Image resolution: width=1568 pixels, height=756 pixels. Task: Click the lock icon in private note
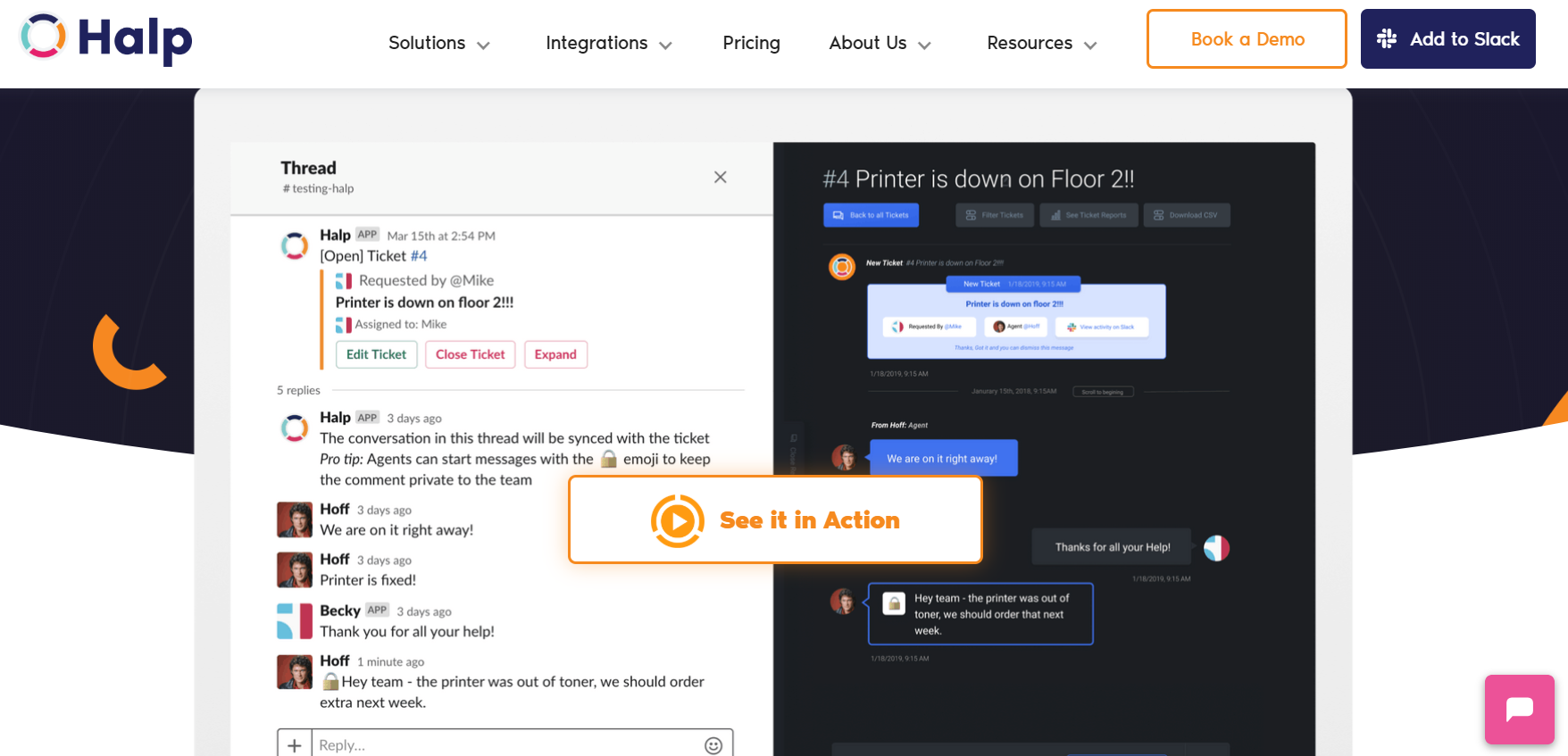click(x=894, y=603)
